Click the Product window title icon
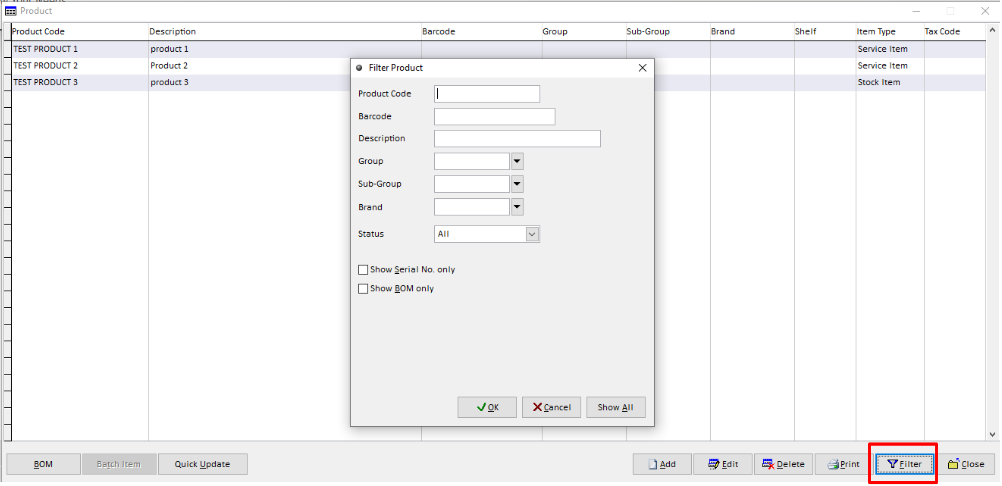This screenshot has width=1002, height=486. tap(10, 11)
